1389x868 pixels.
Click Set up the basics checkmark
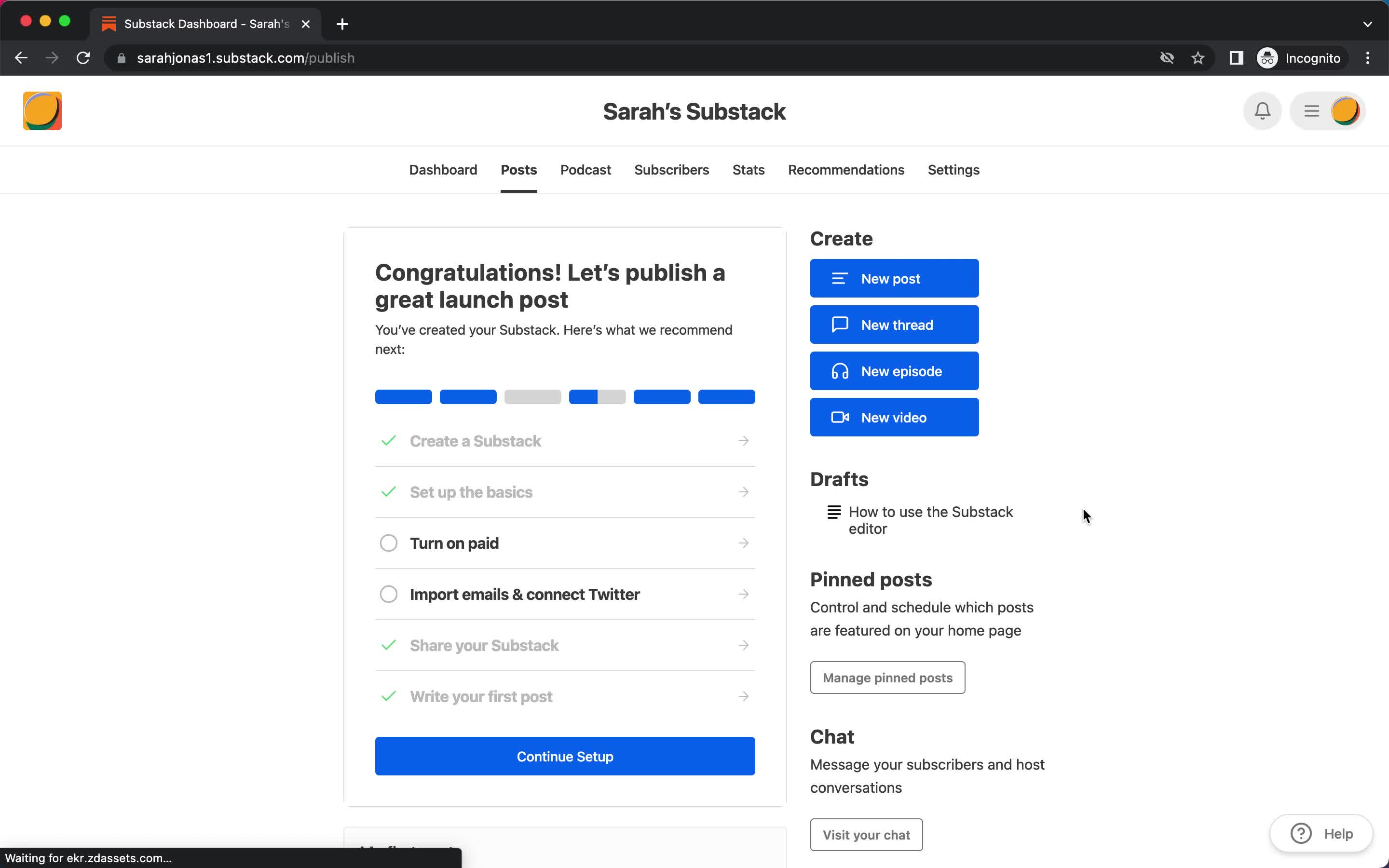tap(389, 492)
